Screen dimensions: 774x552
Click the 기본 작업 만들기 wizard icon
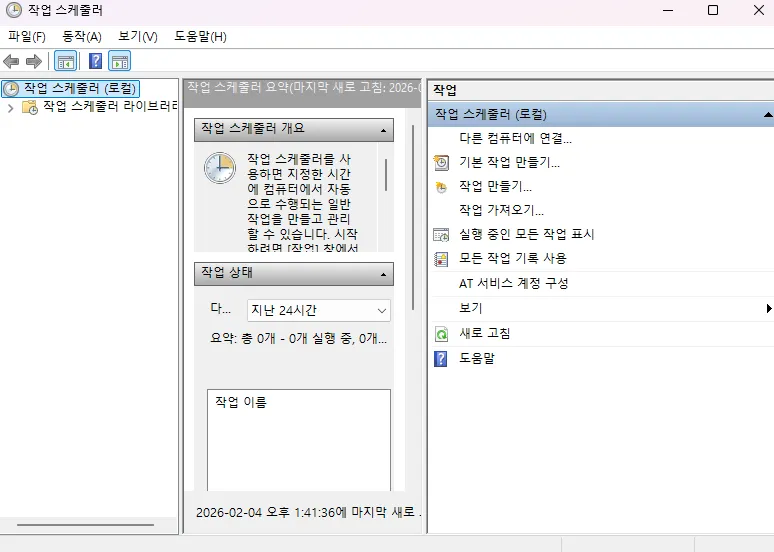(x=441, y=162)
